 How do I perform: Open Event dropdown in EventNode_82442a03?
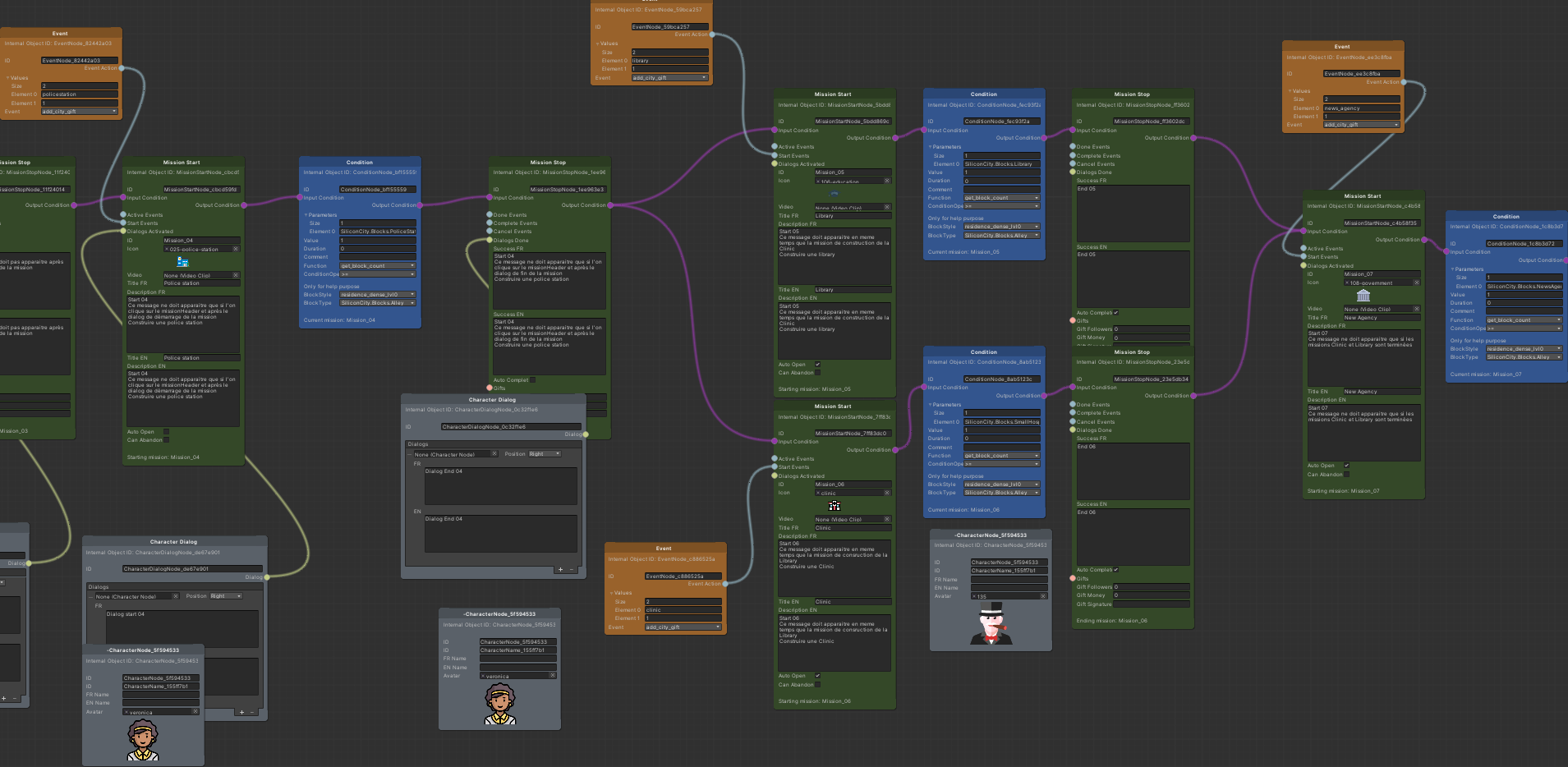click(80, 112)
